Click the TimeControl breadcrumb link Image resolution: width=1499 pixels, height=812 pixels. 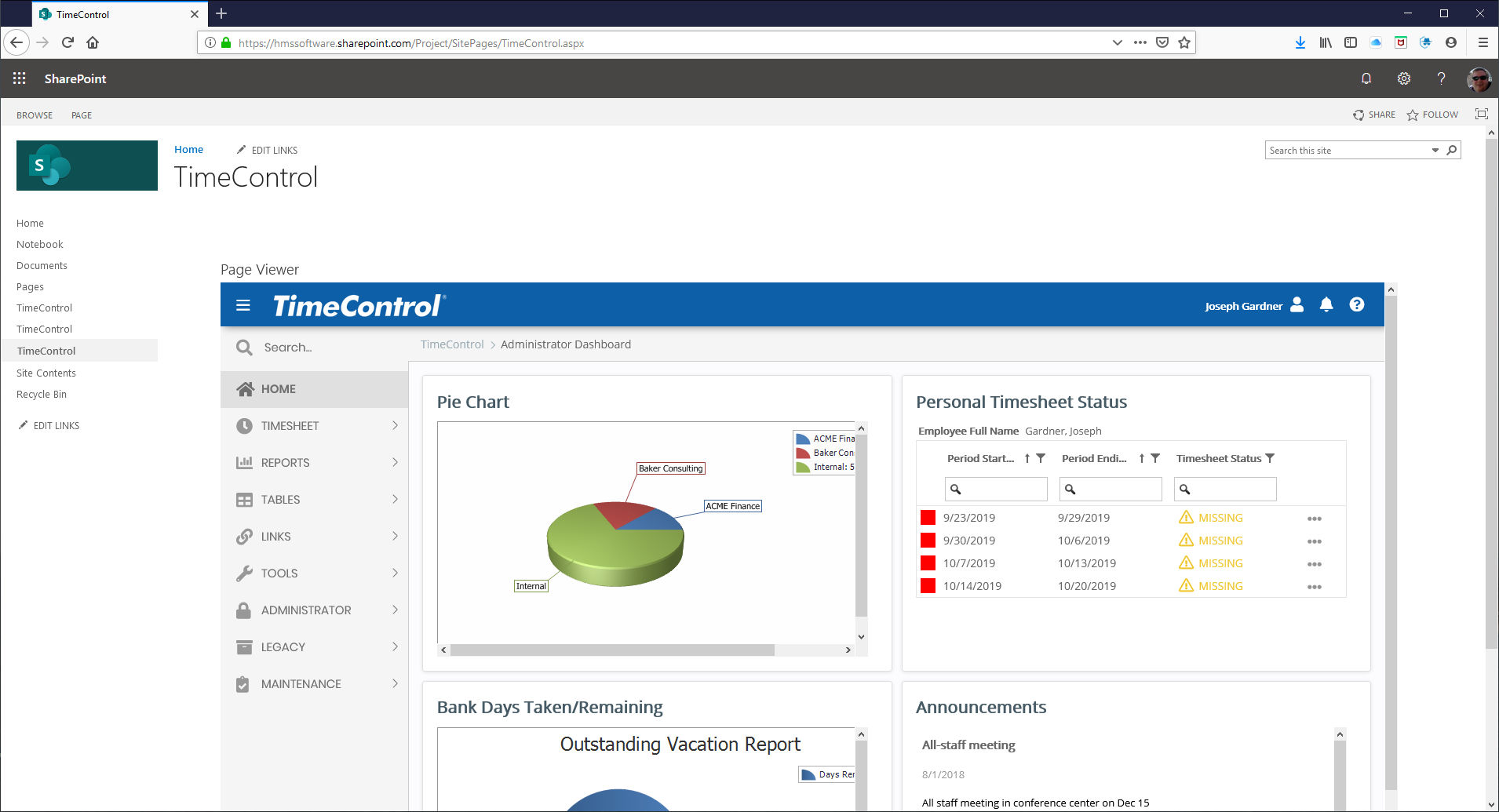pos(452,344)
